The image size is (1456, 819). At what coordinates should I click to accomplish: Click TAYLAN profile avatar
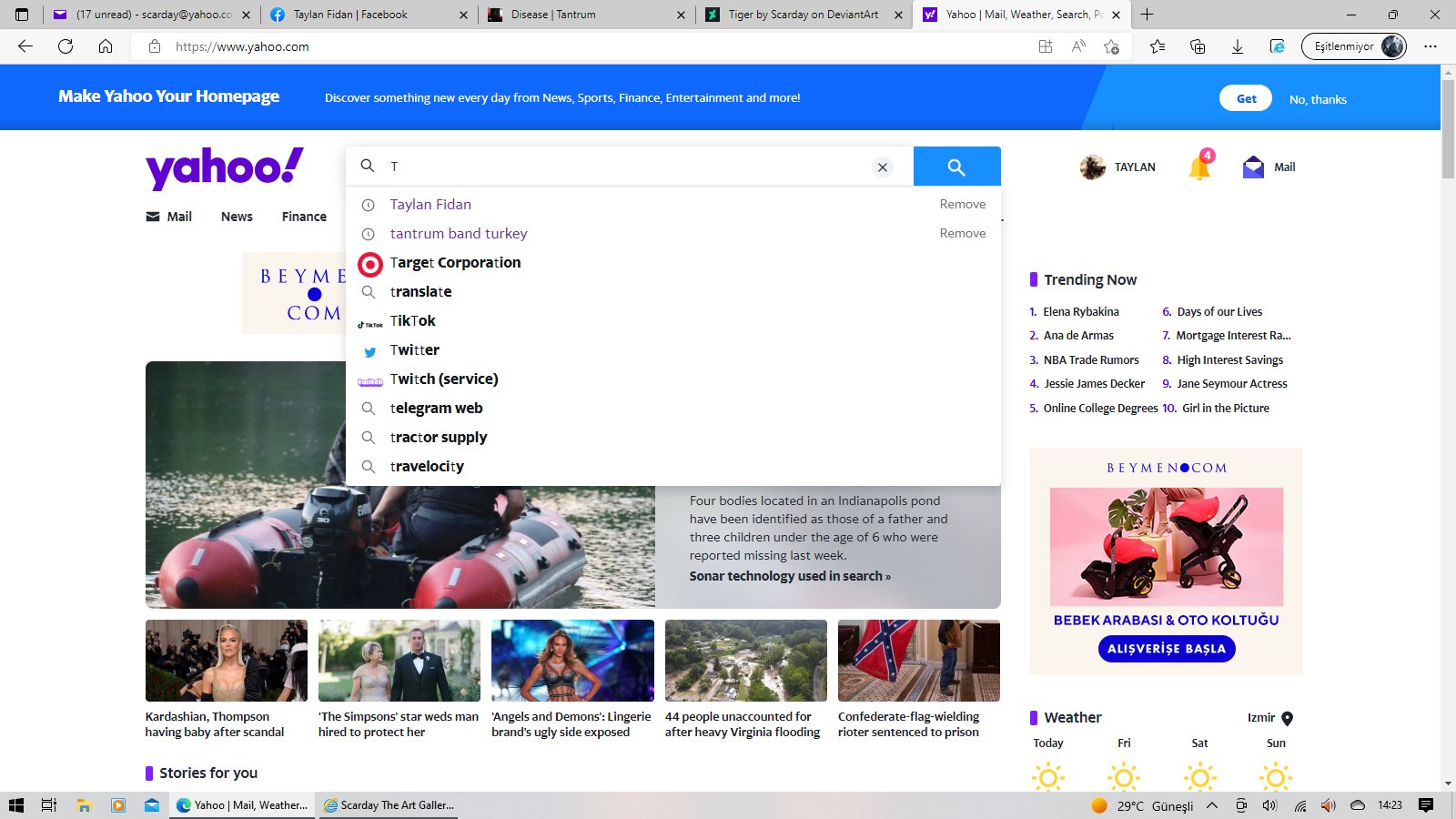[1092, 167]
